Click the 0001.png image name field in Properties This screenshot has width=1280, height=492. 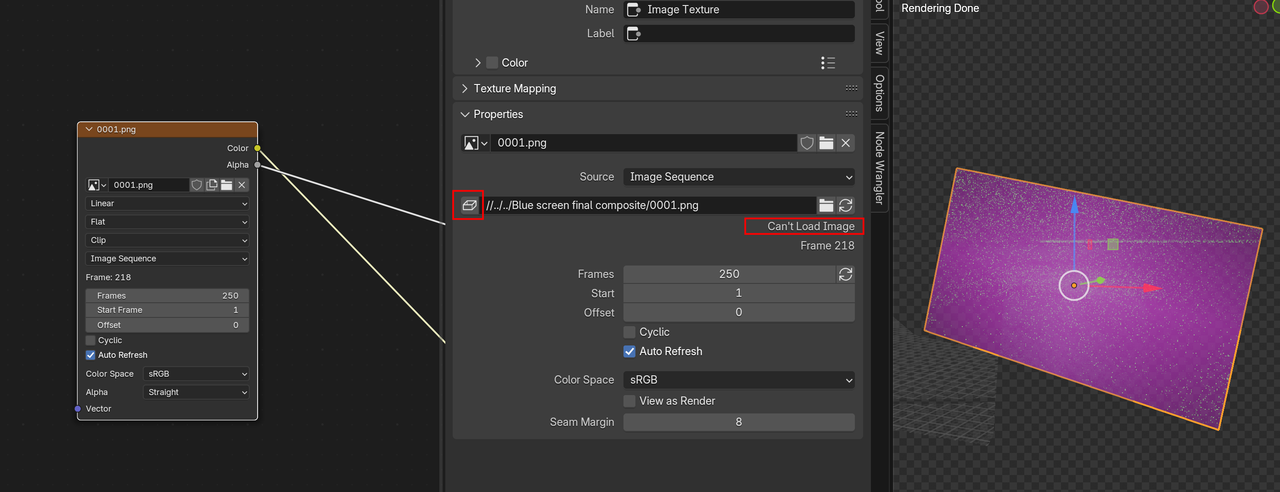click(x=644, y=143)
